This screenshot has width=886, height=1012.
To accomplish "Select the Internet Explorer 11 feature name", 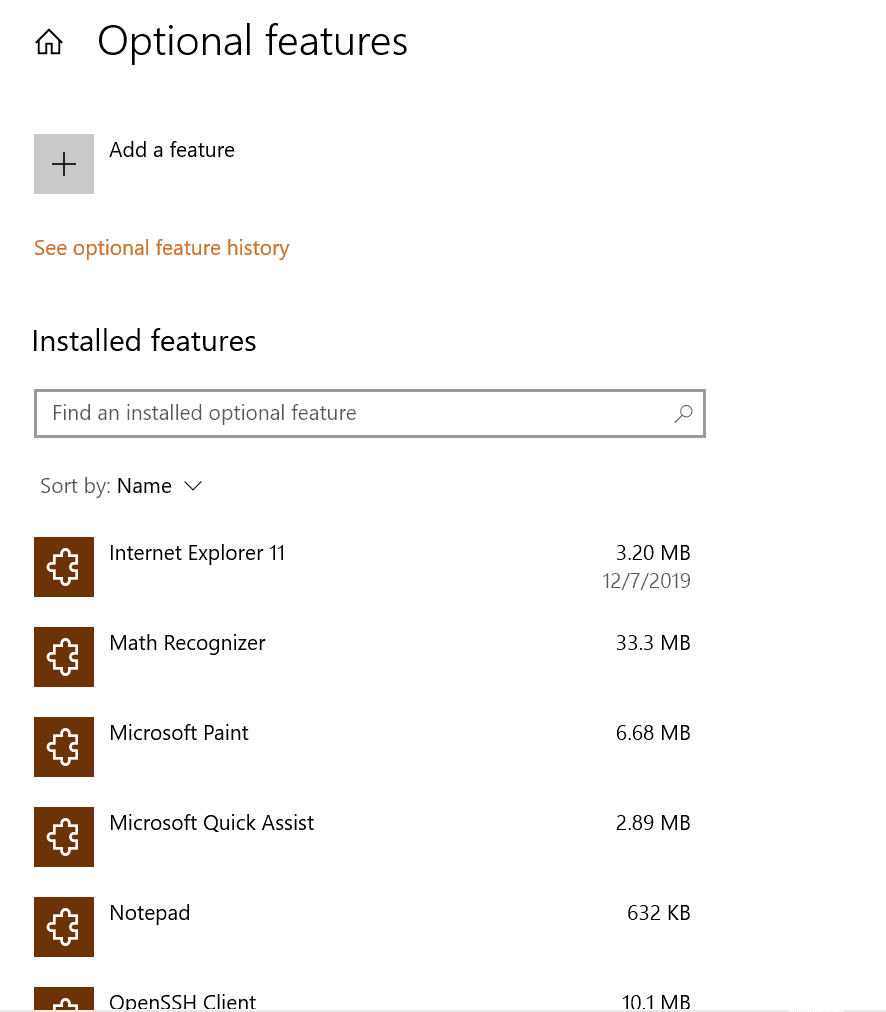I will [x=197, y=553].
